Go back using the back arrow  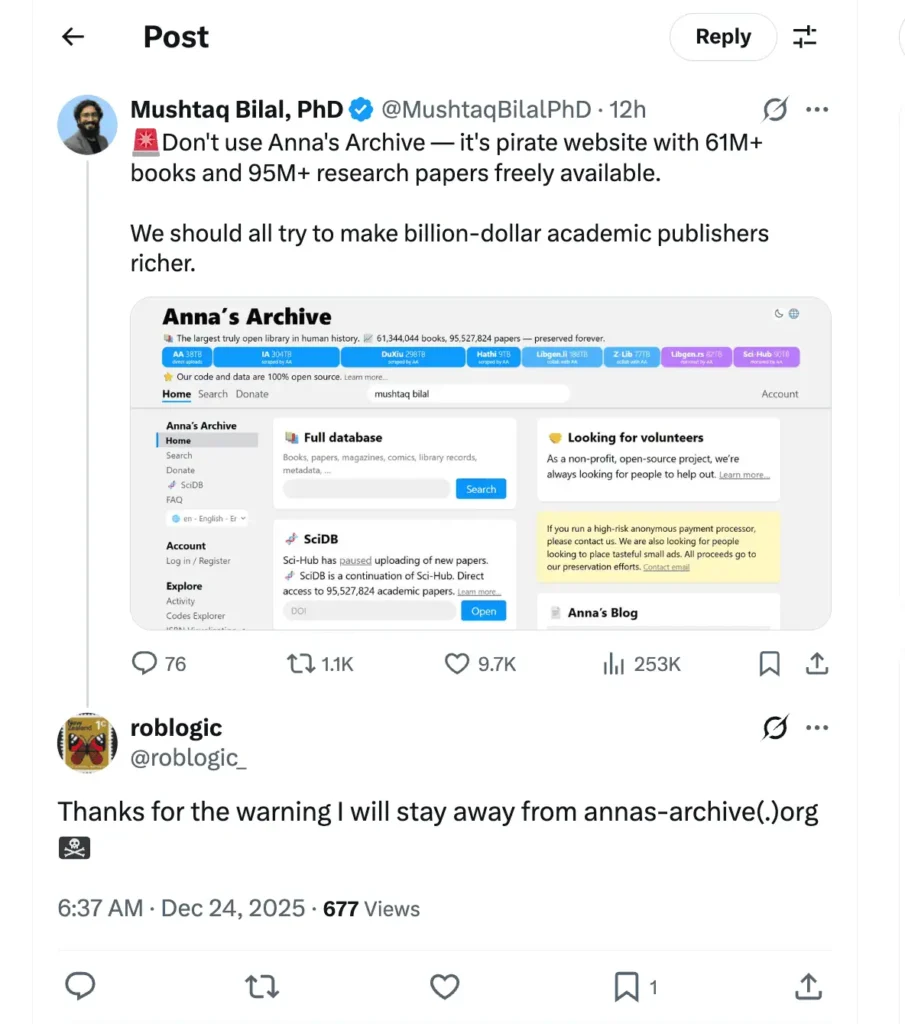click(x=73, y=38)
